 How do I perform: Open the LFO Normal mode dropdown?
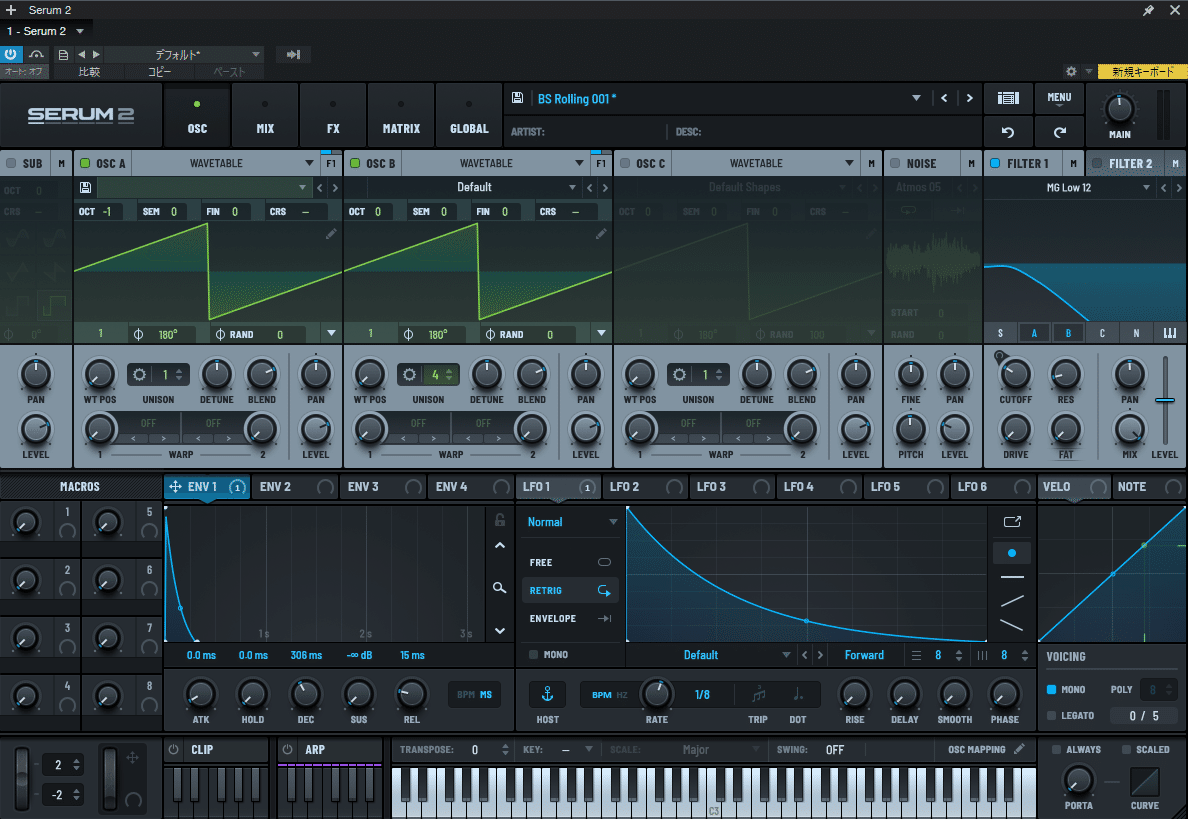click(x=572, y=522)
